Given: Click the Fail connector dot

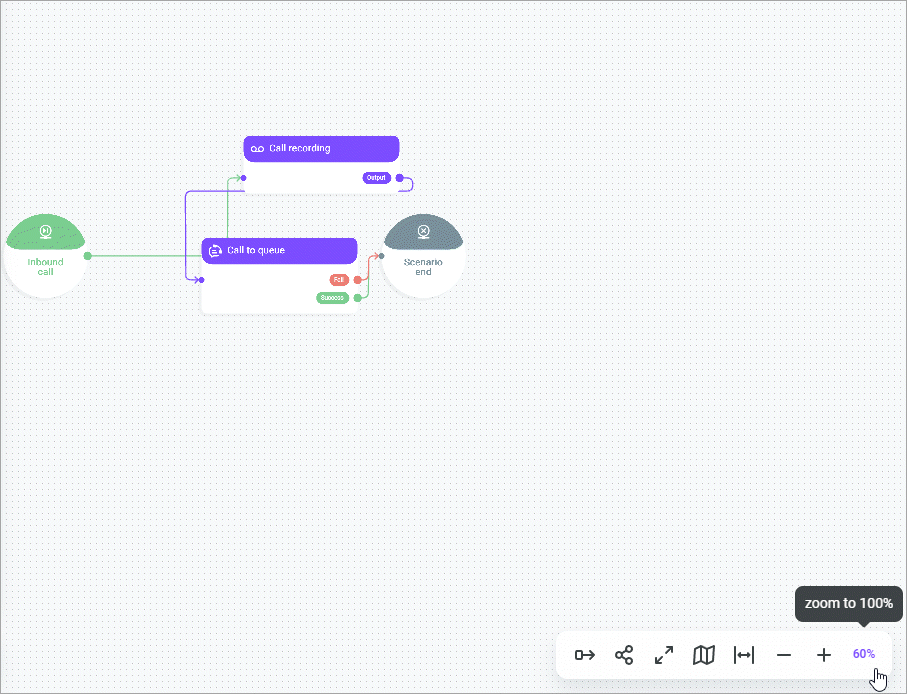Looking at the screenshot, I should pyautogui.click(x=357, y=280).
